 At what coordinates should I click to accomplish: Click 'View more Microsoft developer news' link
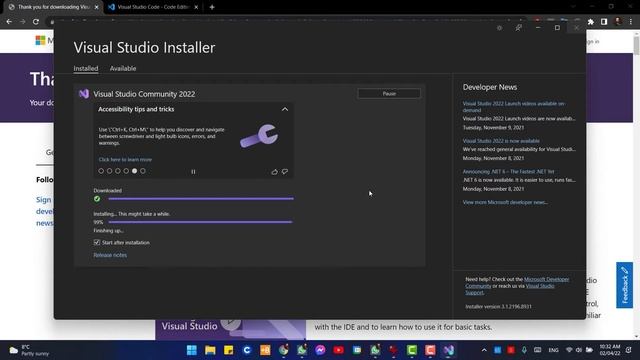click(x=505, y=202)
